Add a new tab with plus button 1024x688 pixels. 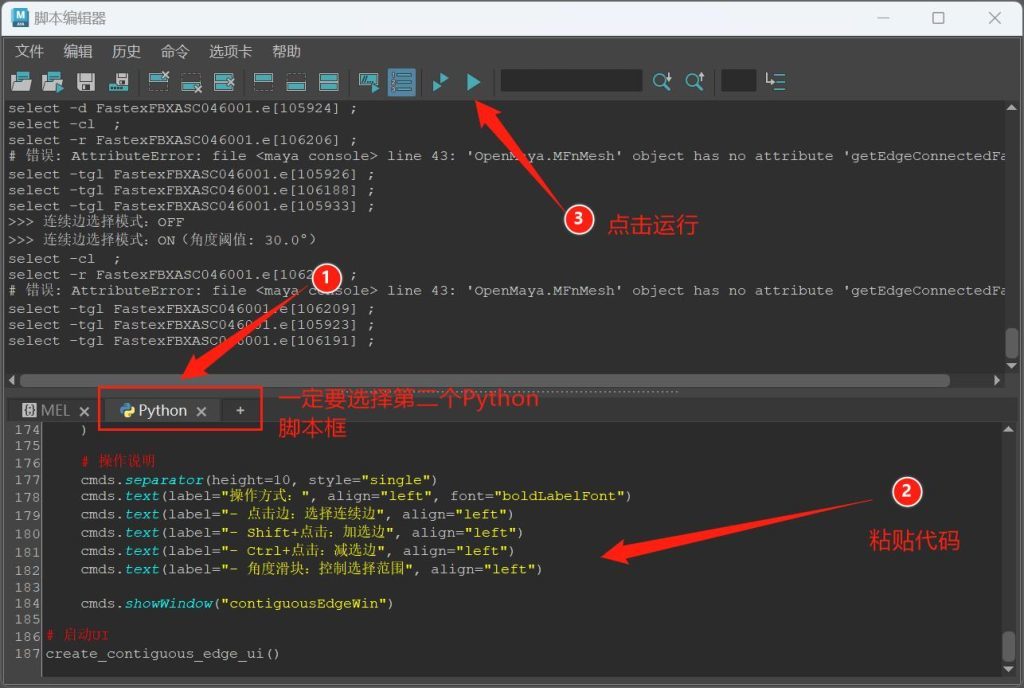tap(240, 410)
